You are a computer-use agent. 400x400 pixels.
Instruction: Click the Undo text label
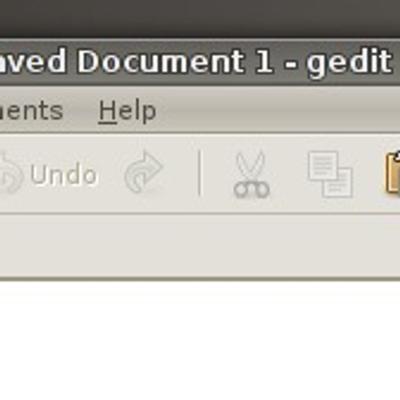click(64, 174)
